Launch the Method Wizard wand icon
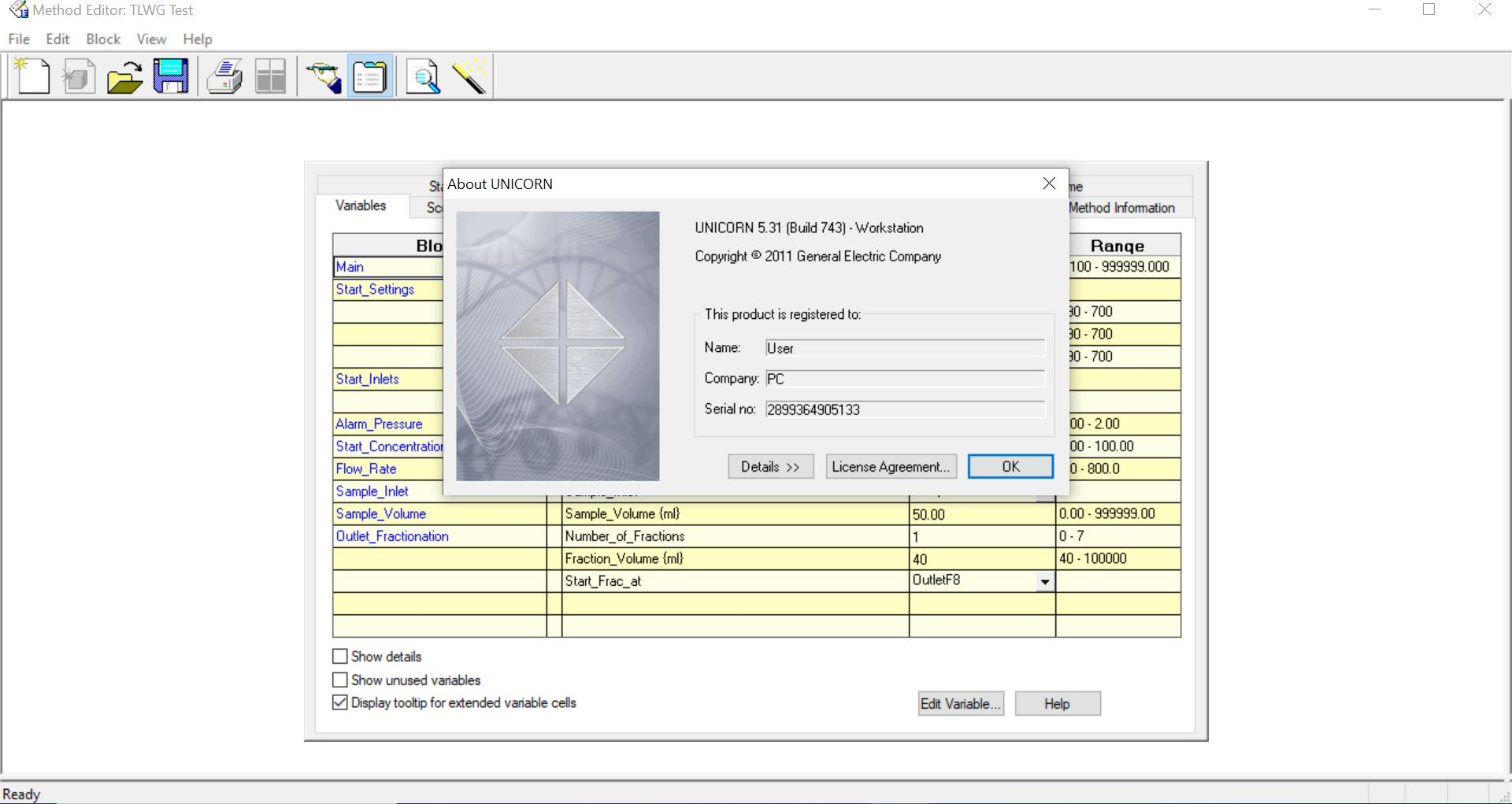This screenshot has height=804, width=1512. 470,76
